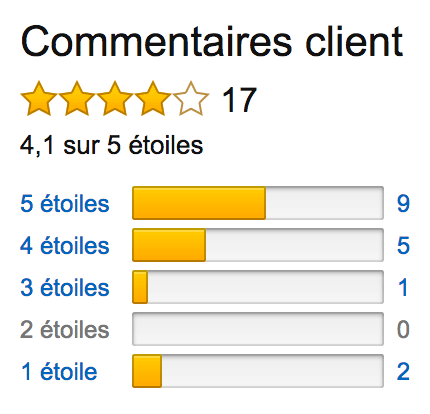Viewport: 430px width, 414px height.
Task: Click the 5 étoiles histogram bar
Action: pos(258,203)
